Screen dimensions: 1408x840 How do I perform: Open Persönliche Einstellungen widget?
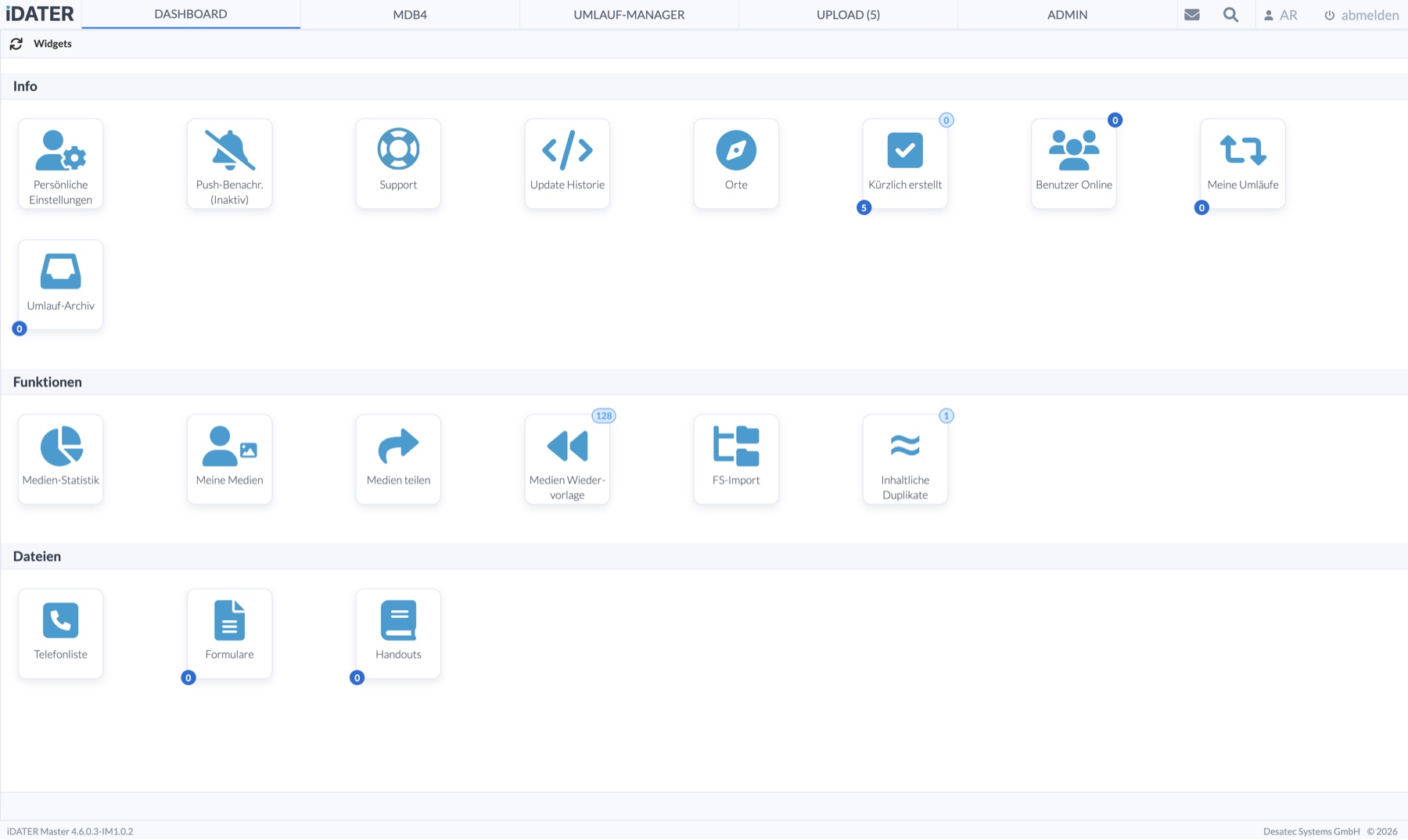point(60,163)
